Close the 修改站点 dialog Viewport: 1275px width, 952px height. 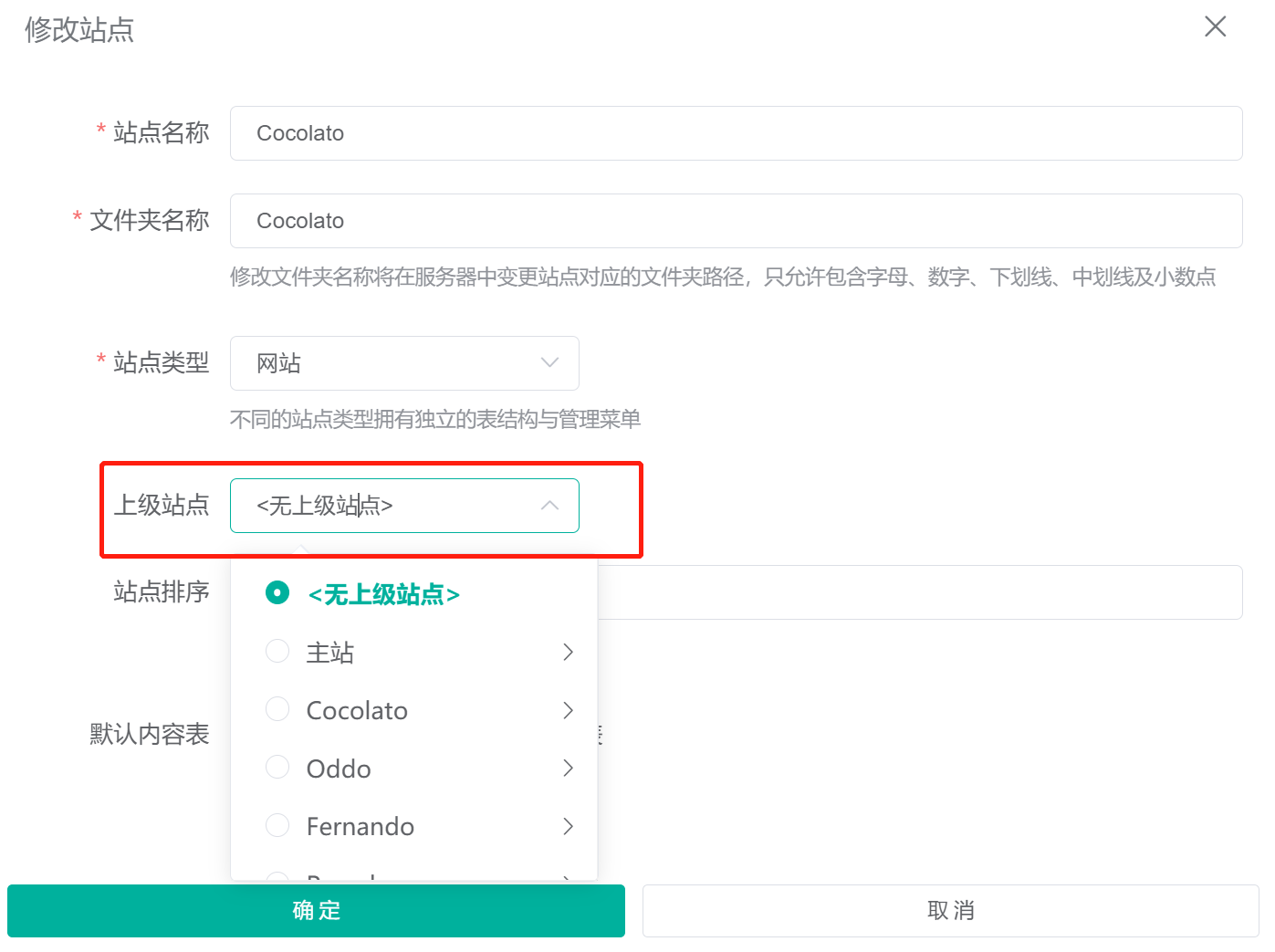(x=1215, y=26)
